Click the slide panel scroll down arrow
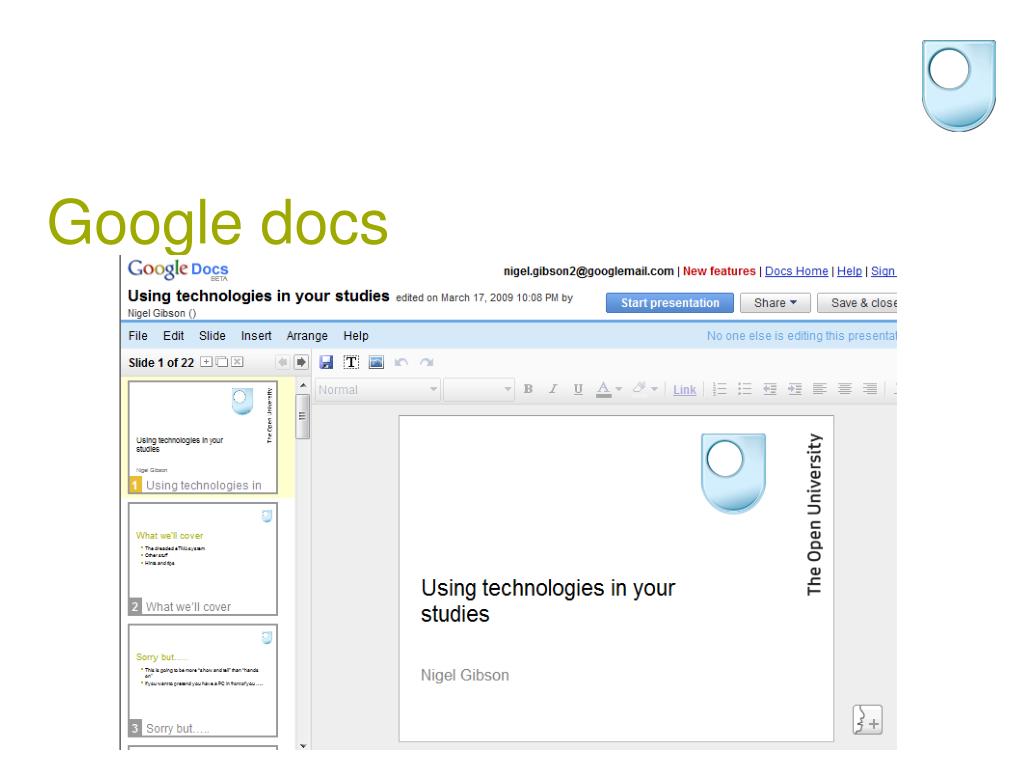Image resolution: width=1024 pixels, height=768 pixels. click(302, 745)
